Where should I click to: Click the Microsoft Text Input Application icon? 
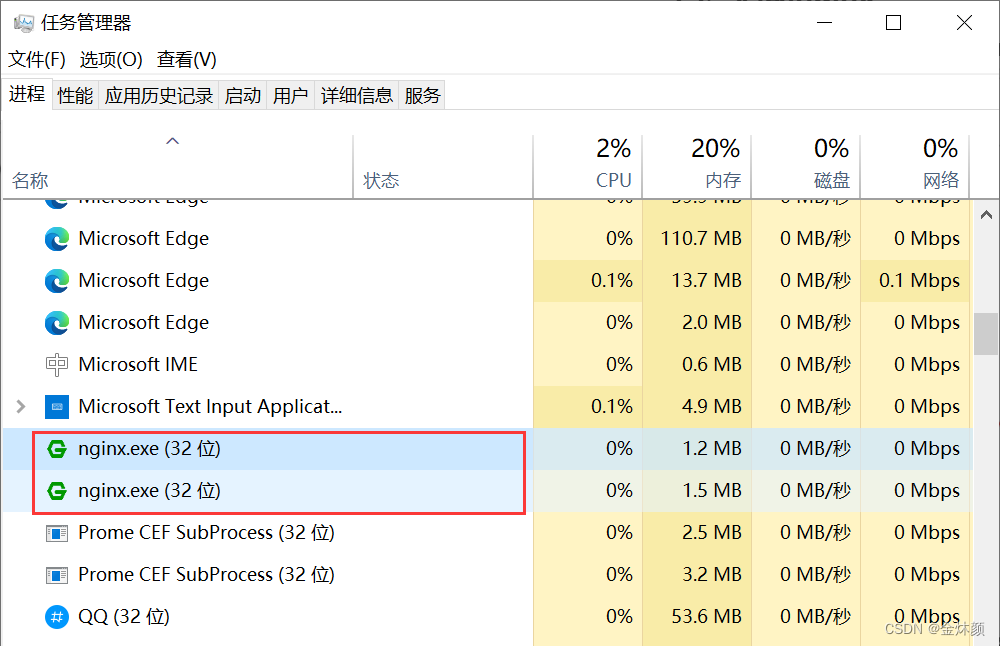click(x=57, y=407)
